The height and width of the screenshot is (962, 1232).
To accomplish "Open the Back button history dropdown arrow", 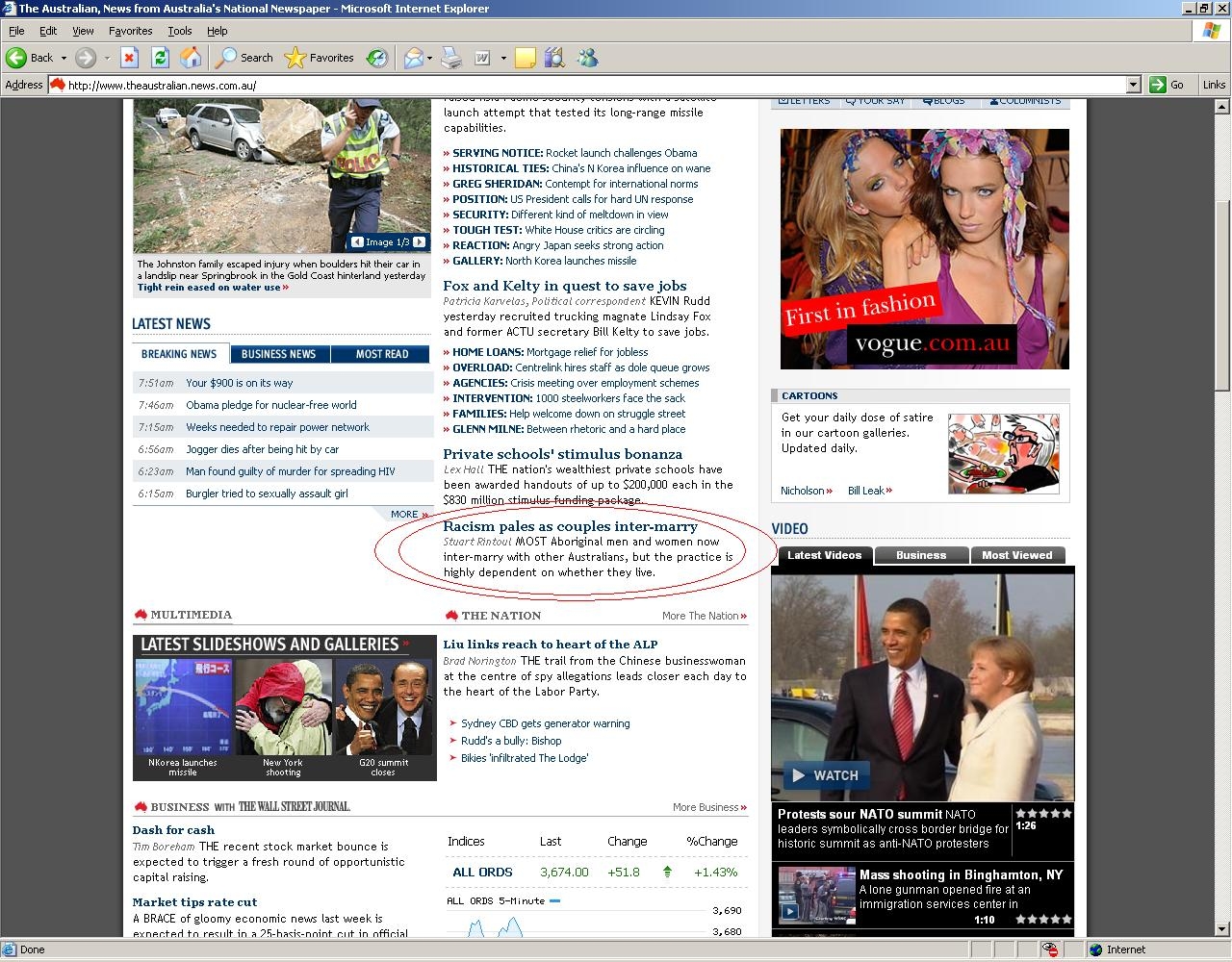I will tap(64, 58).
